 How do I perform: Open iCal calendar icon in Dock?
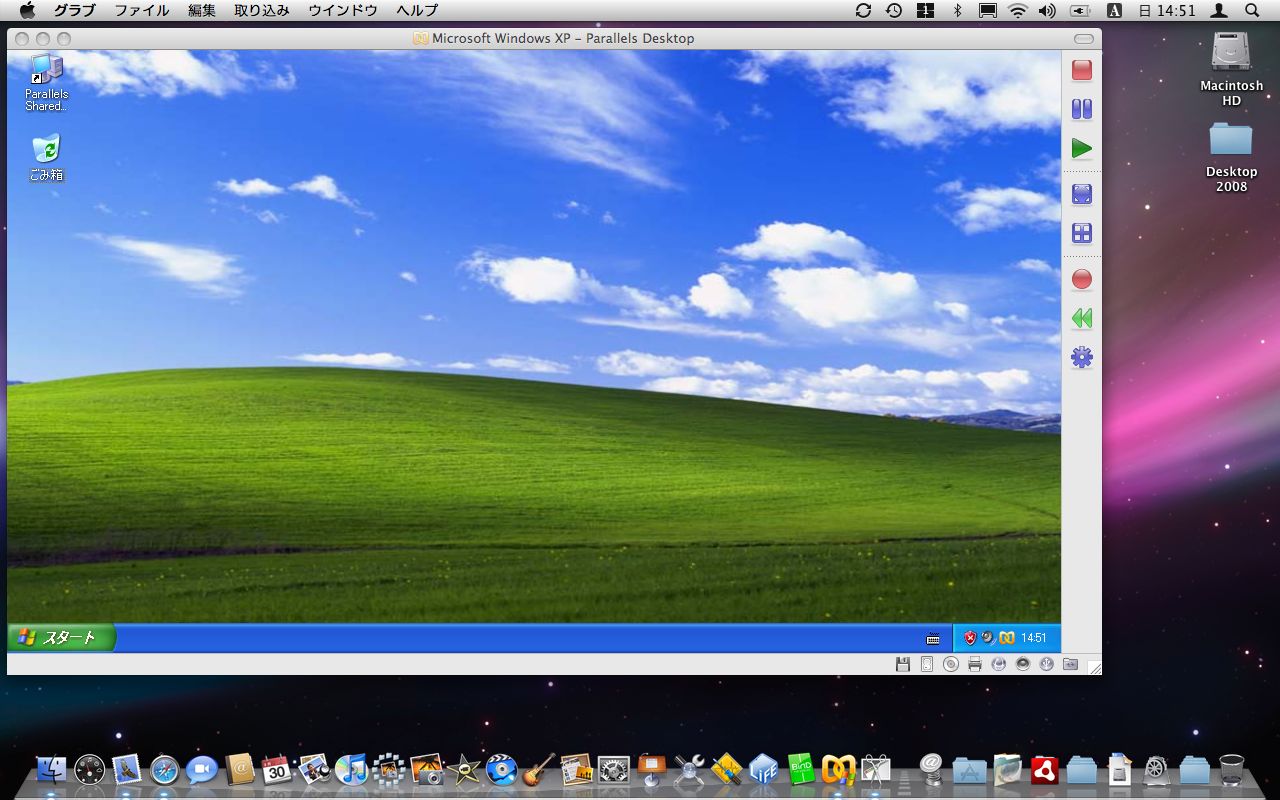click(x=276, y=769)
